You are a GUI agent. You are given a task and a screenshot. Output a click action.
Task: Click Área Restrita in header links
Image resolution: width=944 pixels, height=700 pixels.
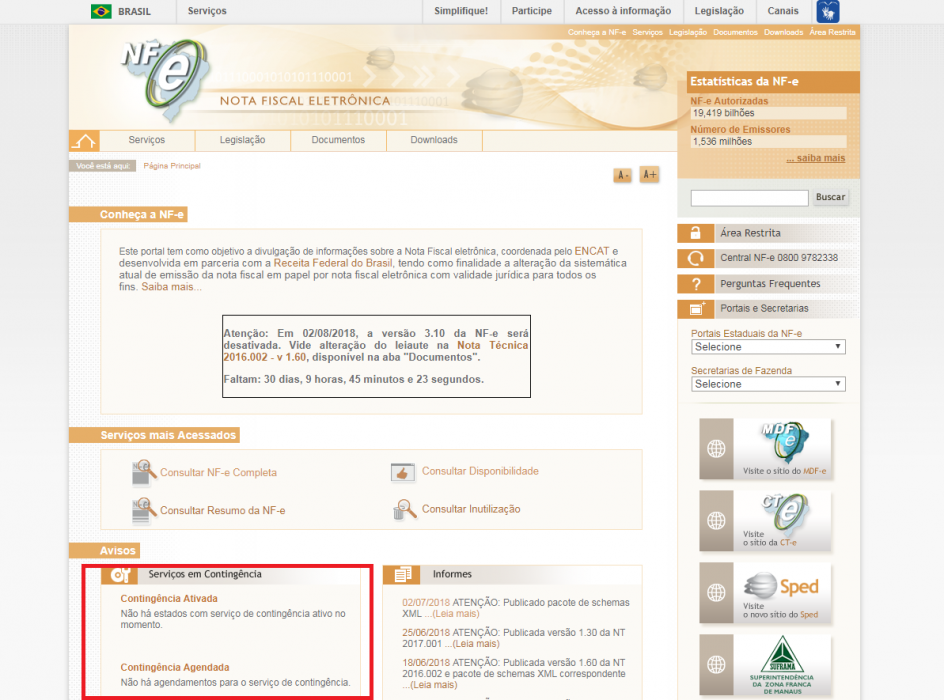pyautogui.click(x=832, y=33)
